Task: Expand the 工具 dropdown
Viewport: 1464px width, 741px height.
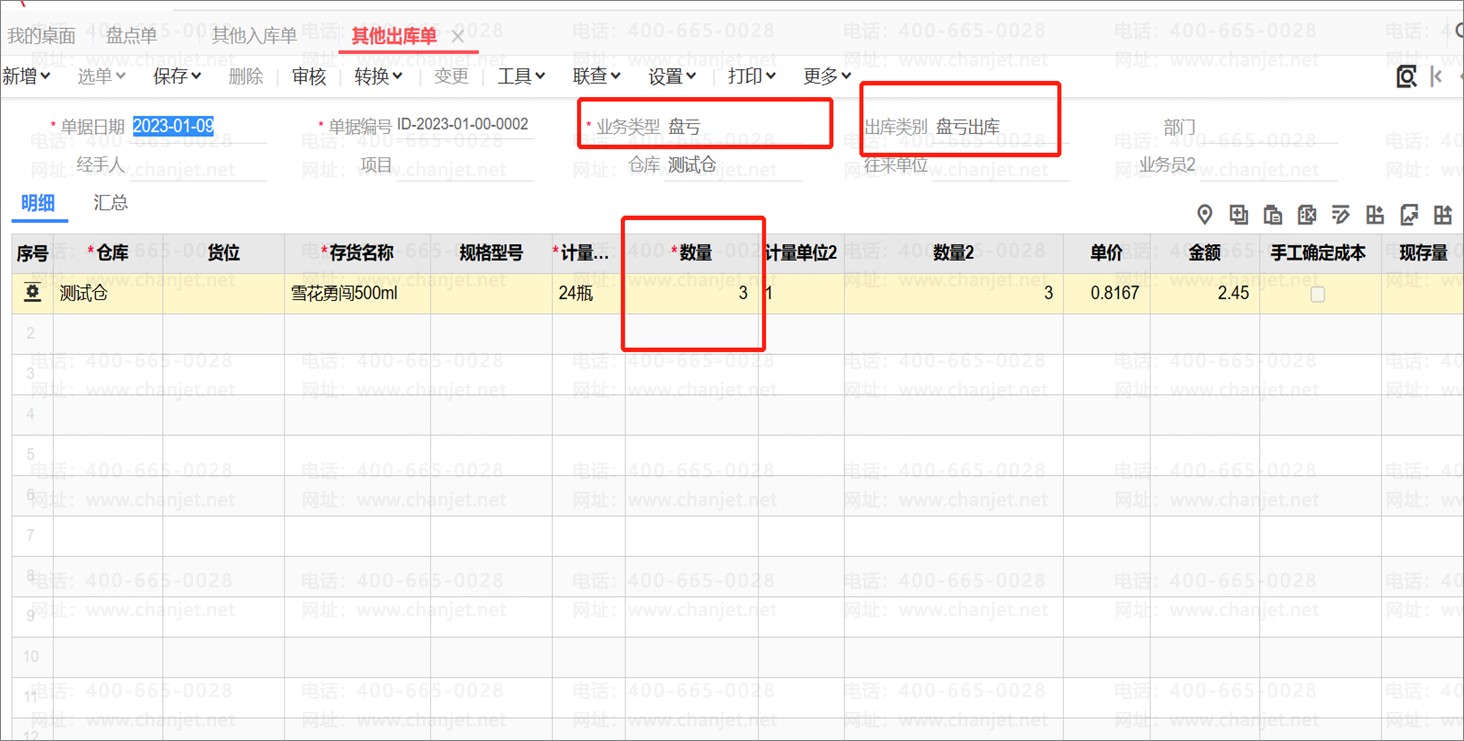Action: click(522, 76)
